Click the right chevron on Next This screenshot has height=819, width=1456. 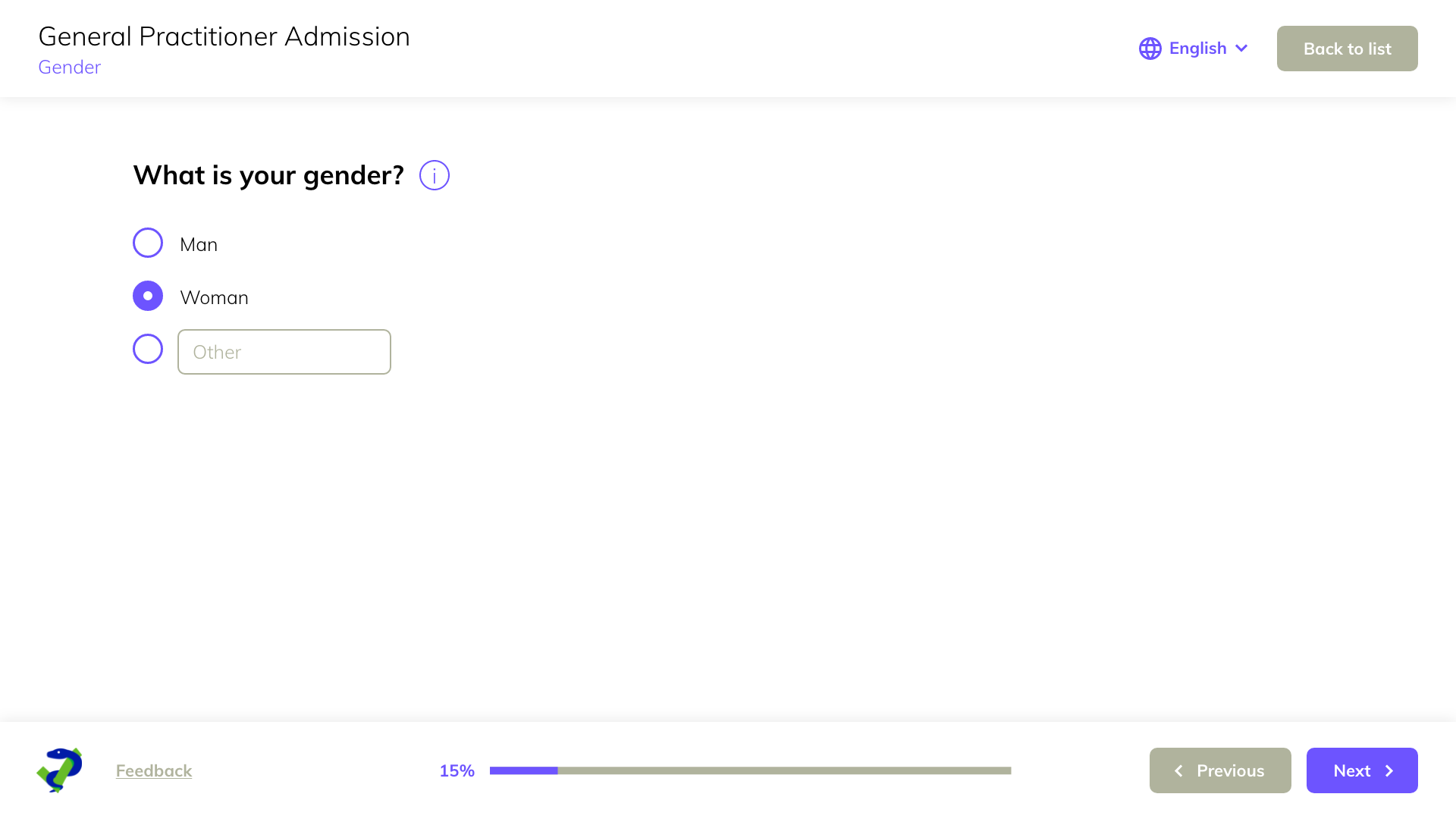coord(1389,770)
